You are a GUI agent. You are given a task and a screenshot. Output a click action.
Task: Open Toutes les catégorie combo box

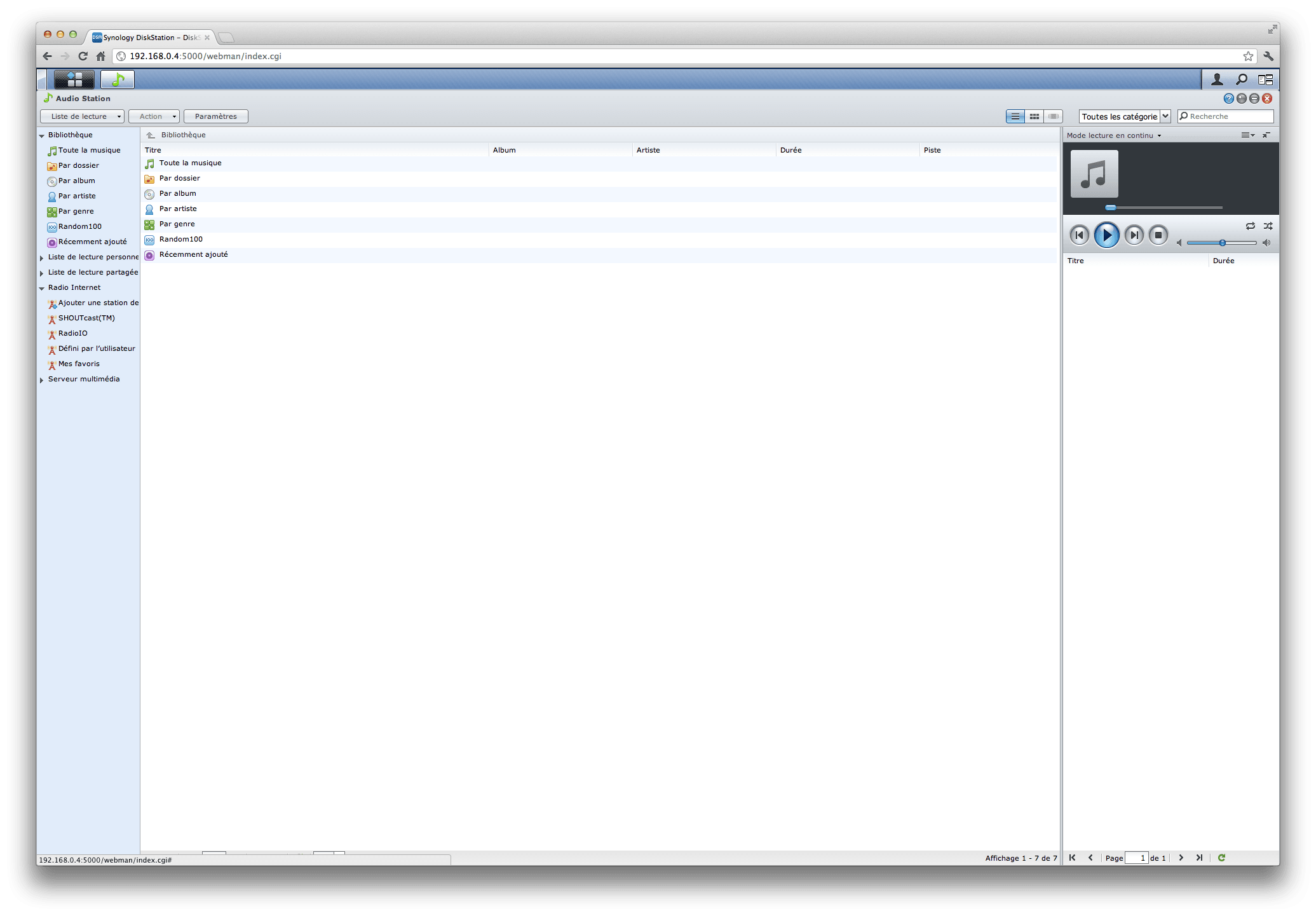point(1124,116)
